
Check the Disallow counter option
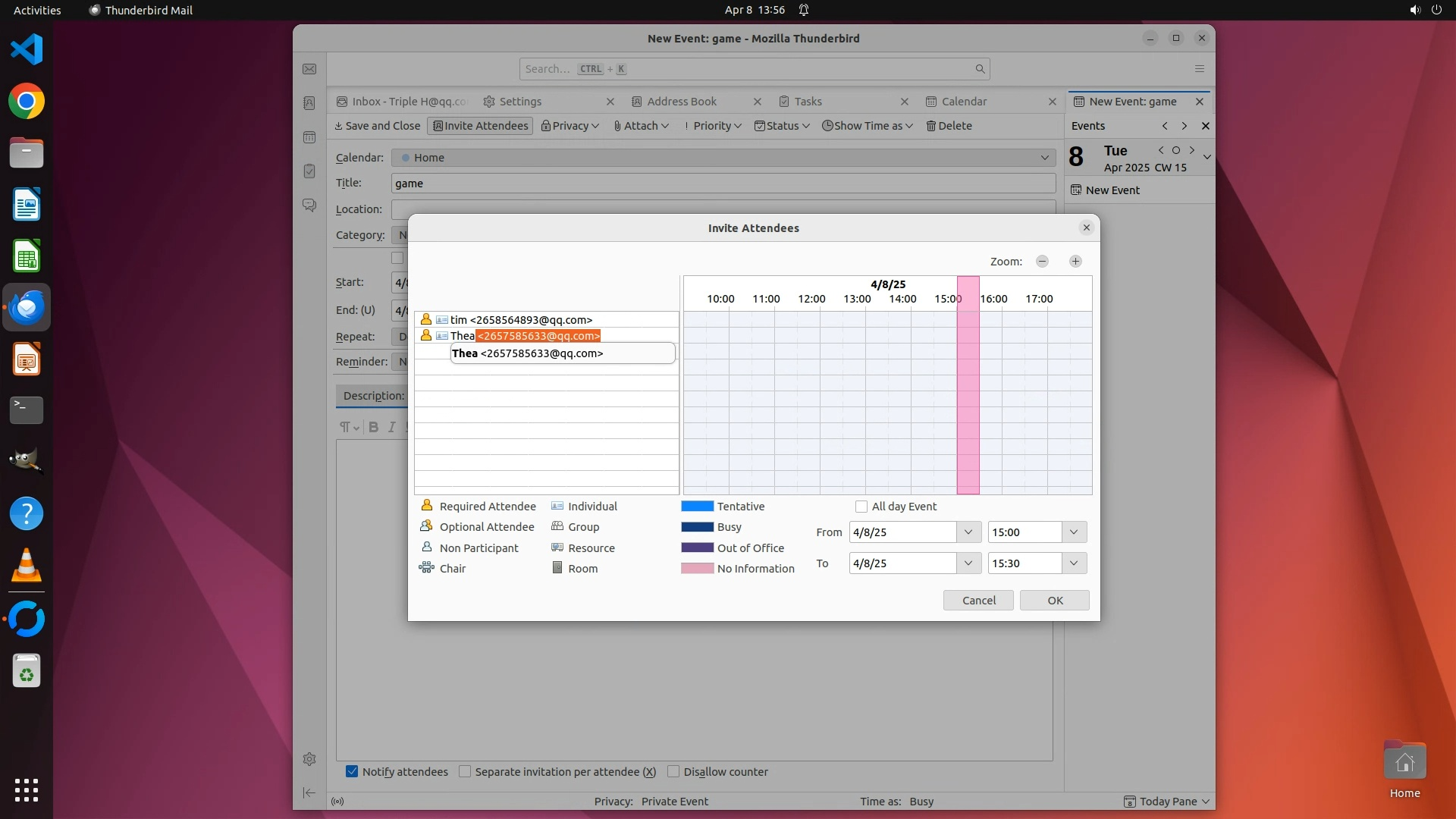click(673, 771)
